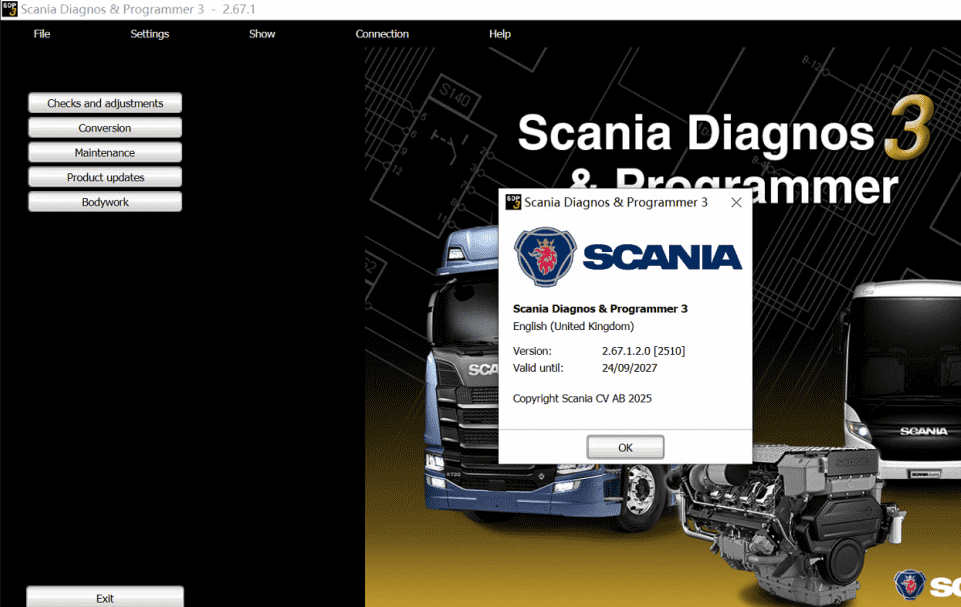Screen dimensions: 961x607
Task: Close the About dialog with the X
Action: (x=736, y=202)
